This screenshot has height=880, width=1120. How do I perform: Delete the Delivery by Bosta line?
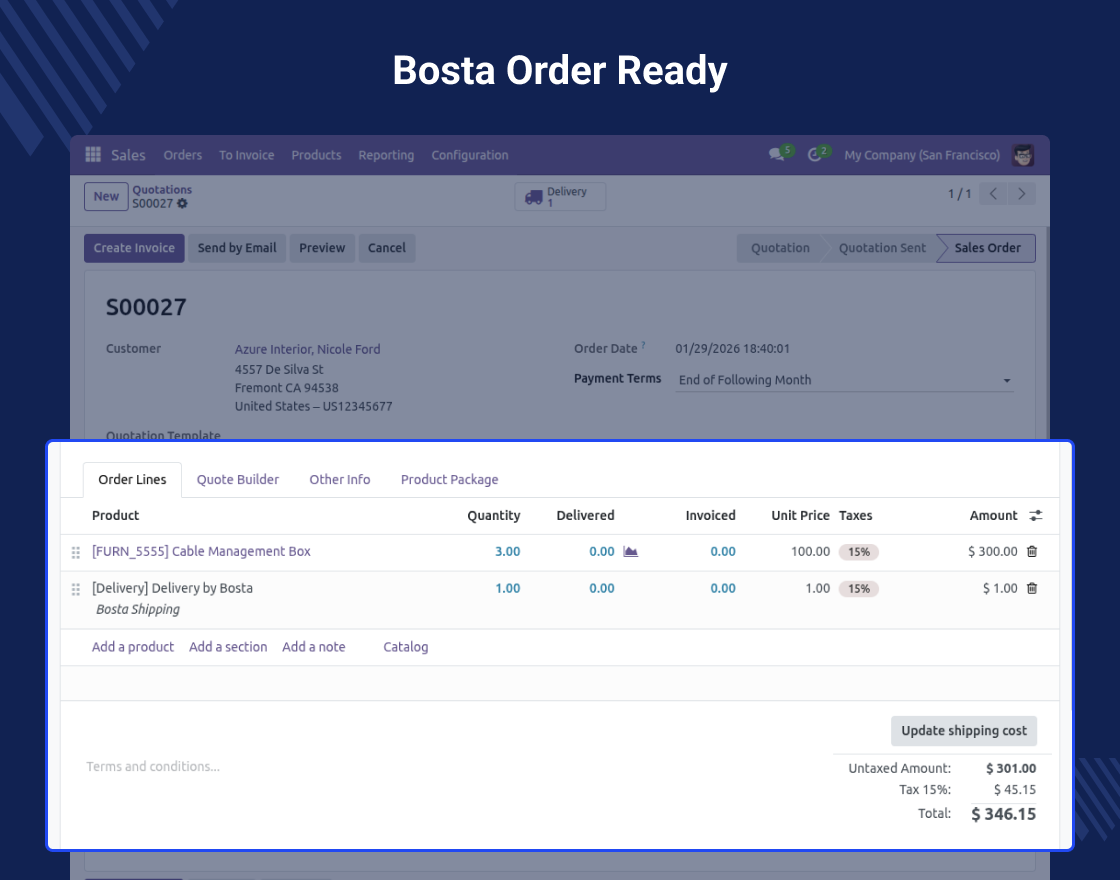pyautogui.click(x=1031, y=589)
